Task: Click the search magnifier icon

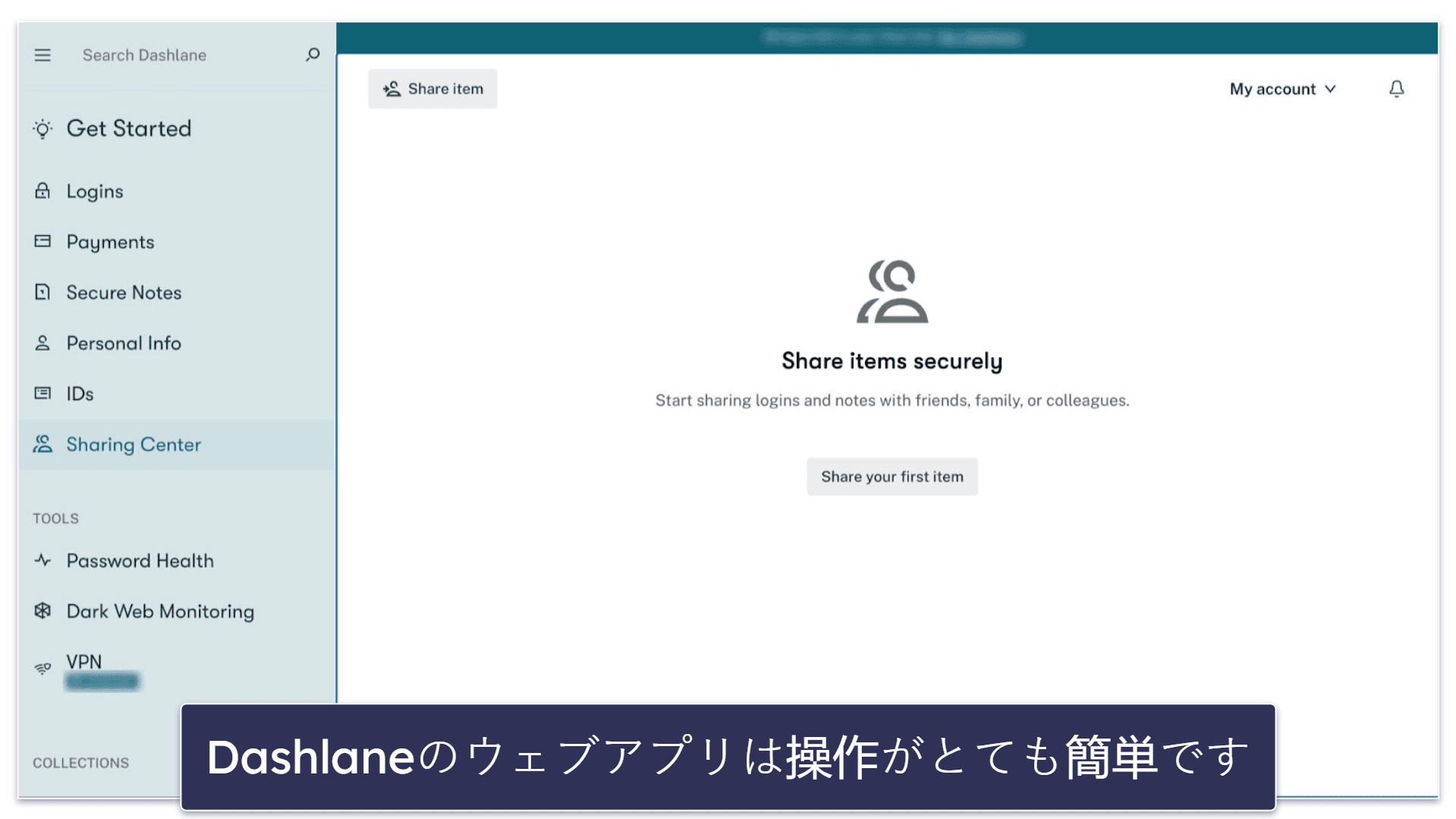Action: click(313, 55)
